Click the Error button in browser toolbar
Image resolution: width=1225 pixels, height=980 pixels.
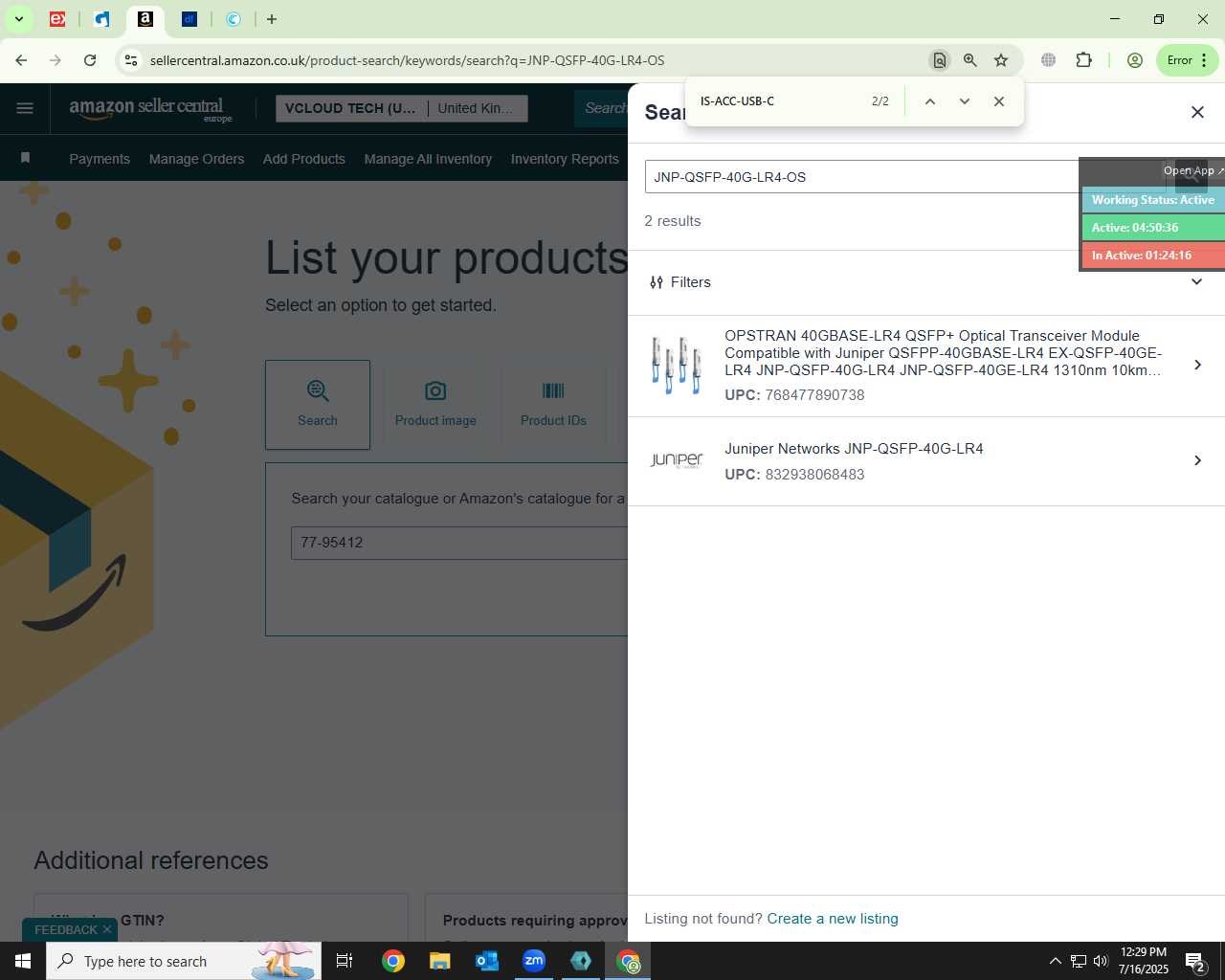tap(1187, 60)
